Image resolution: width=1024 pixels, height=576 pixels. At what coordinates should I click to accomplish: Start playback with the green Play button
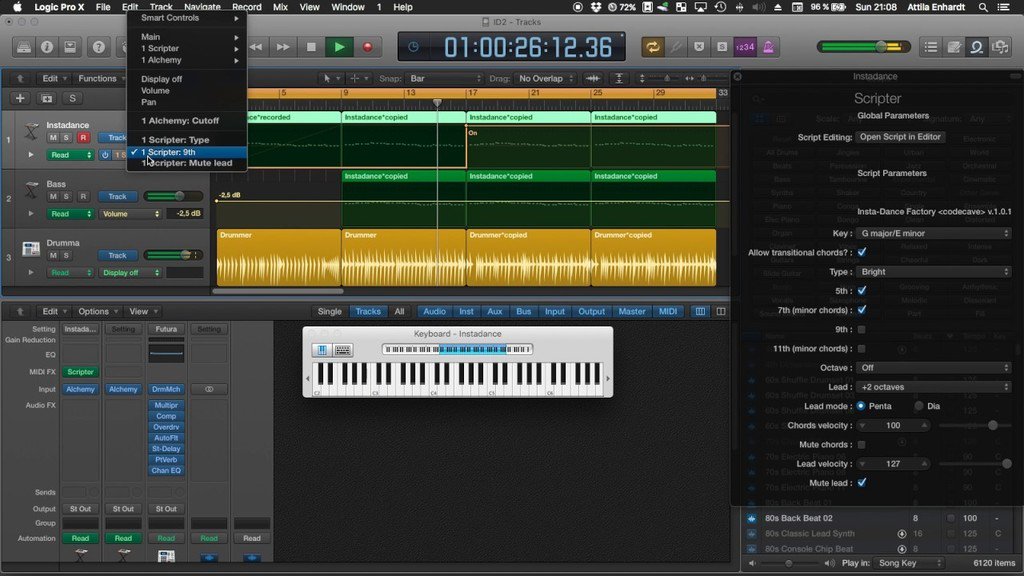[339, 47]
